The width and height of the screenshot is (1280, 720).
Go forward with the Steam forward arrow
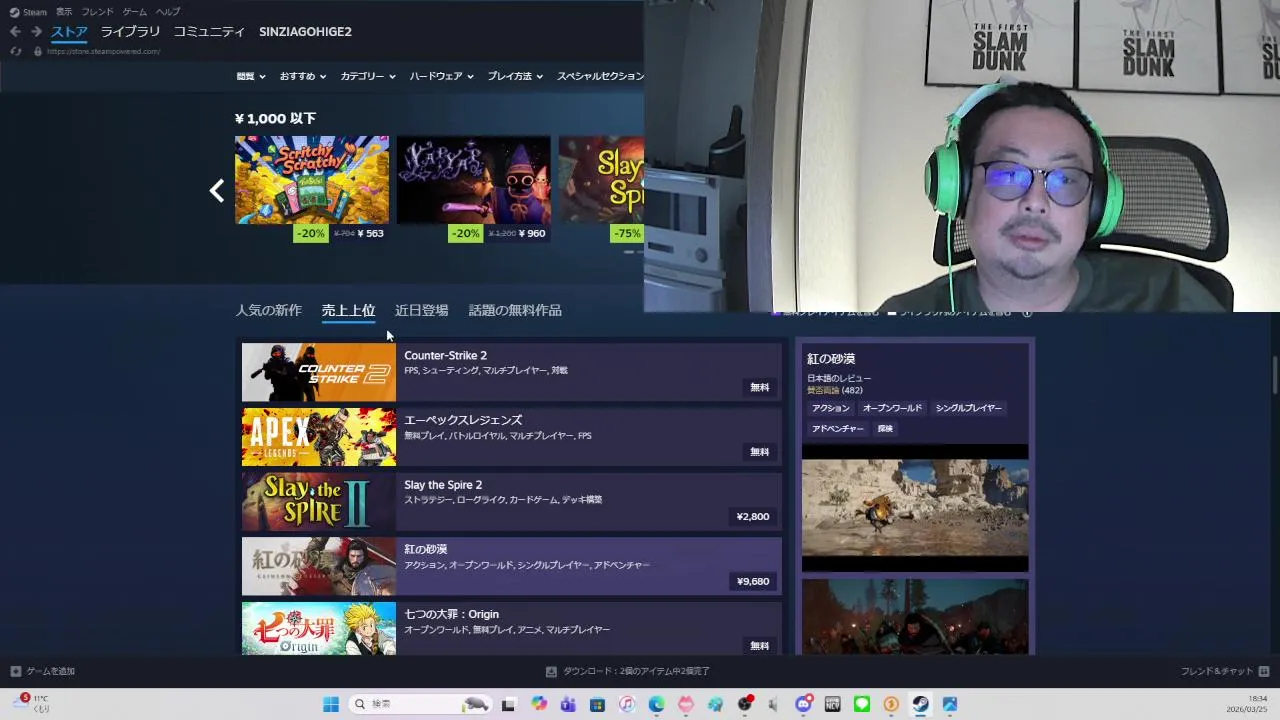coord(36,31)
